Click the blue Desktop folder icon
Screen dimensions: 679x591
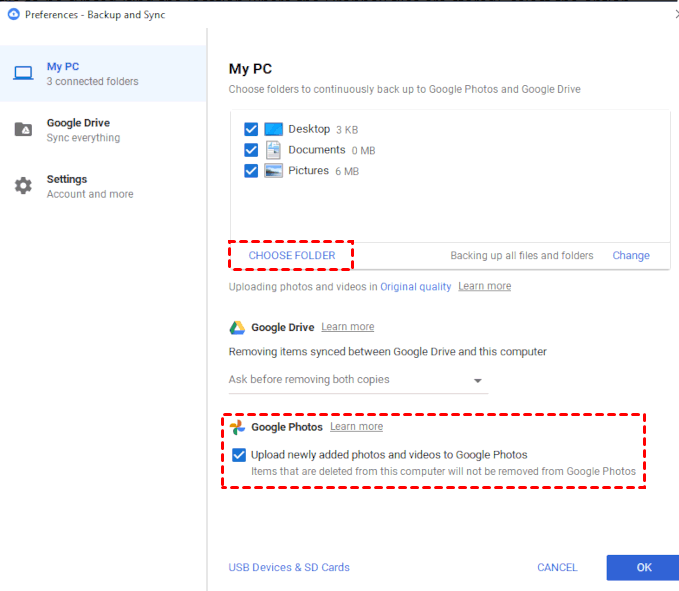click(273, 129)
